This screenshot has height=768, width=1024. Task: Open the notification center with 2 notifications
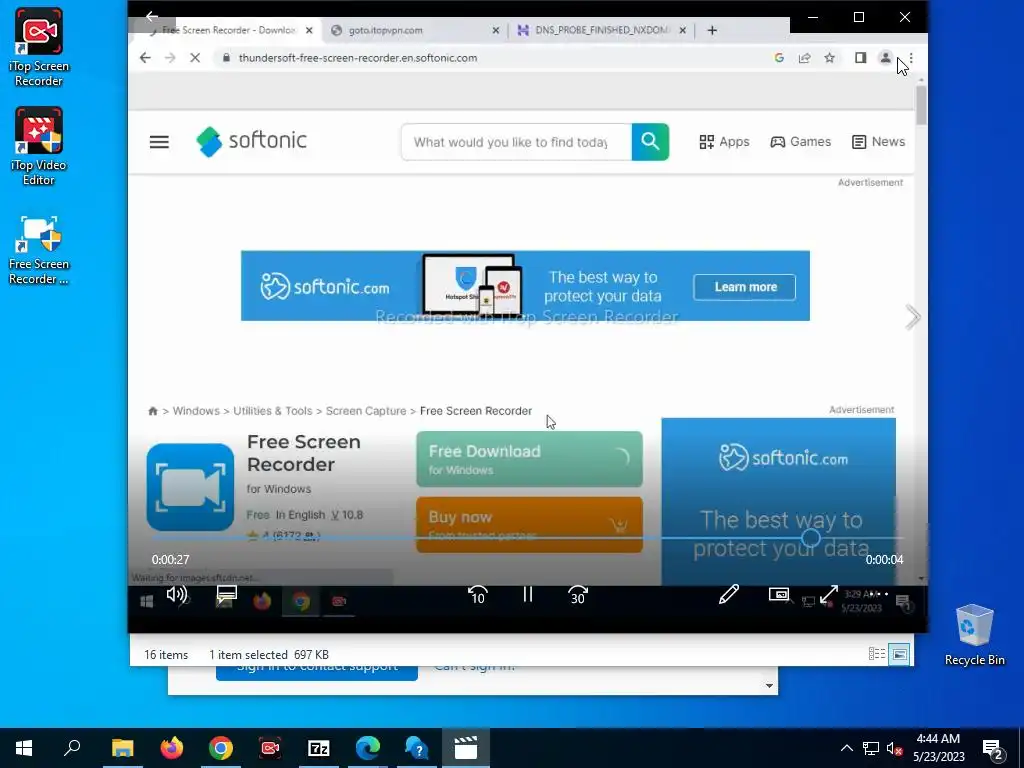[x=993, y=748]
